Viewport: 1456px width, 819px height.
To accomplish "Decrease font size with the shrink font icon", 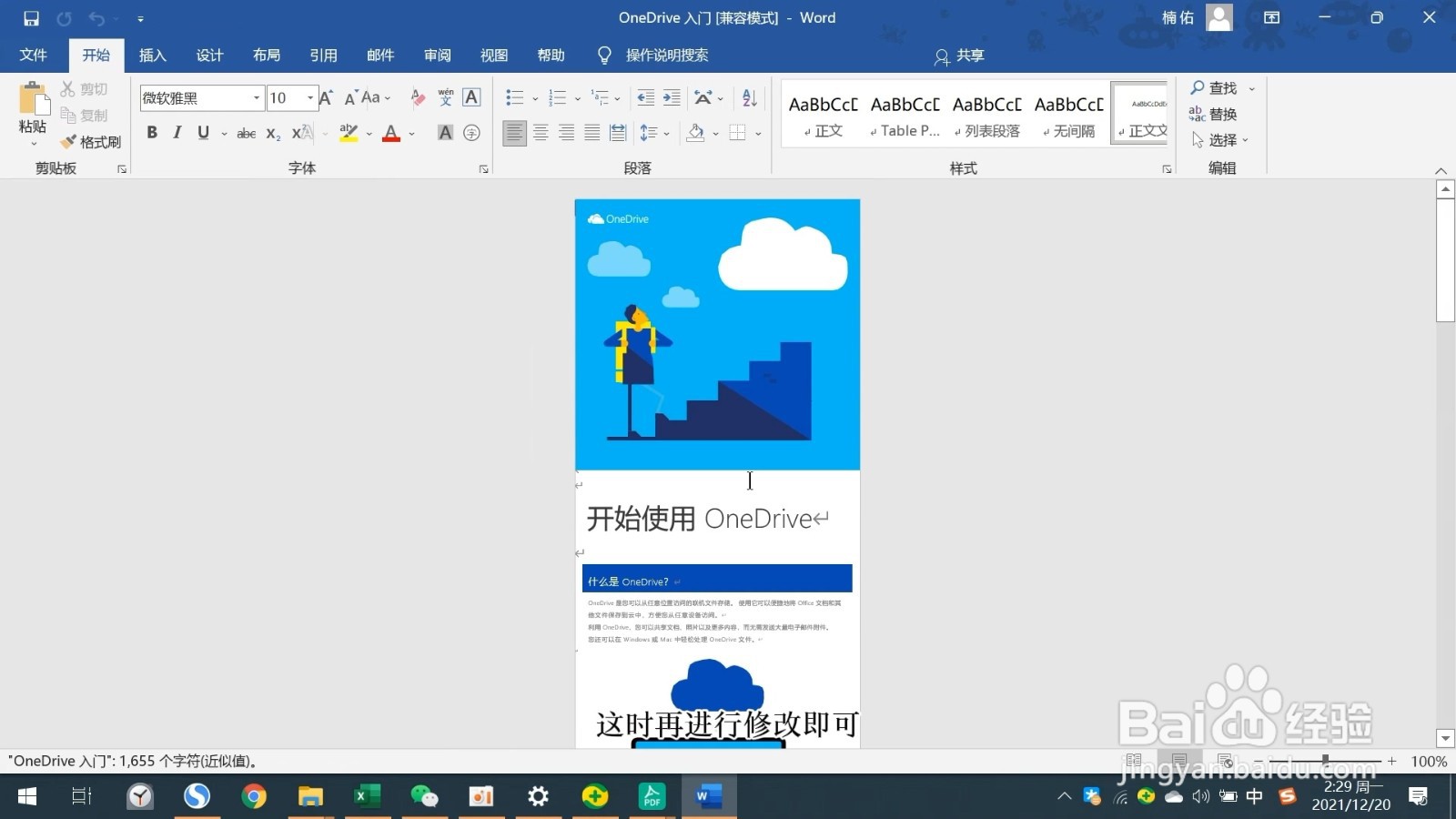I will pyautogui.click(x=350, y=97).
